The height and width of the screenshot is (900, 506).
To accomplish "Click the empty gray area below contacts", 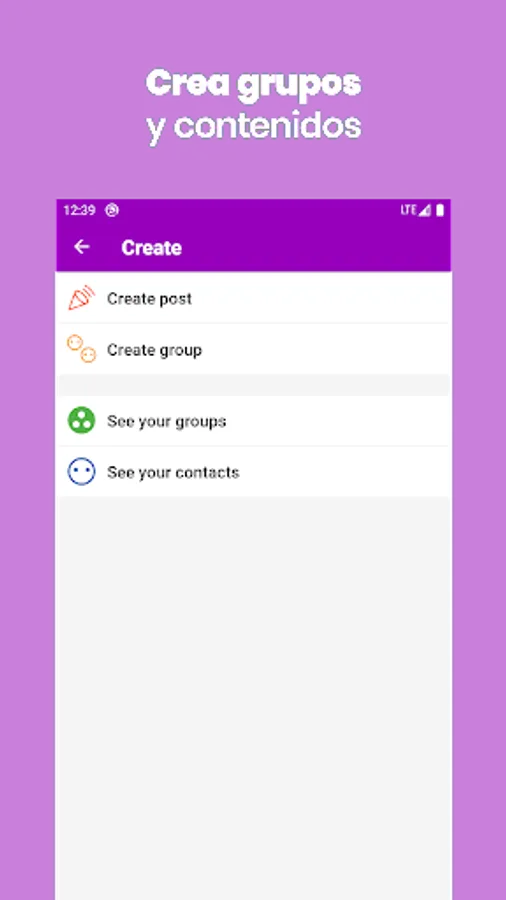I will coord(254,698).
